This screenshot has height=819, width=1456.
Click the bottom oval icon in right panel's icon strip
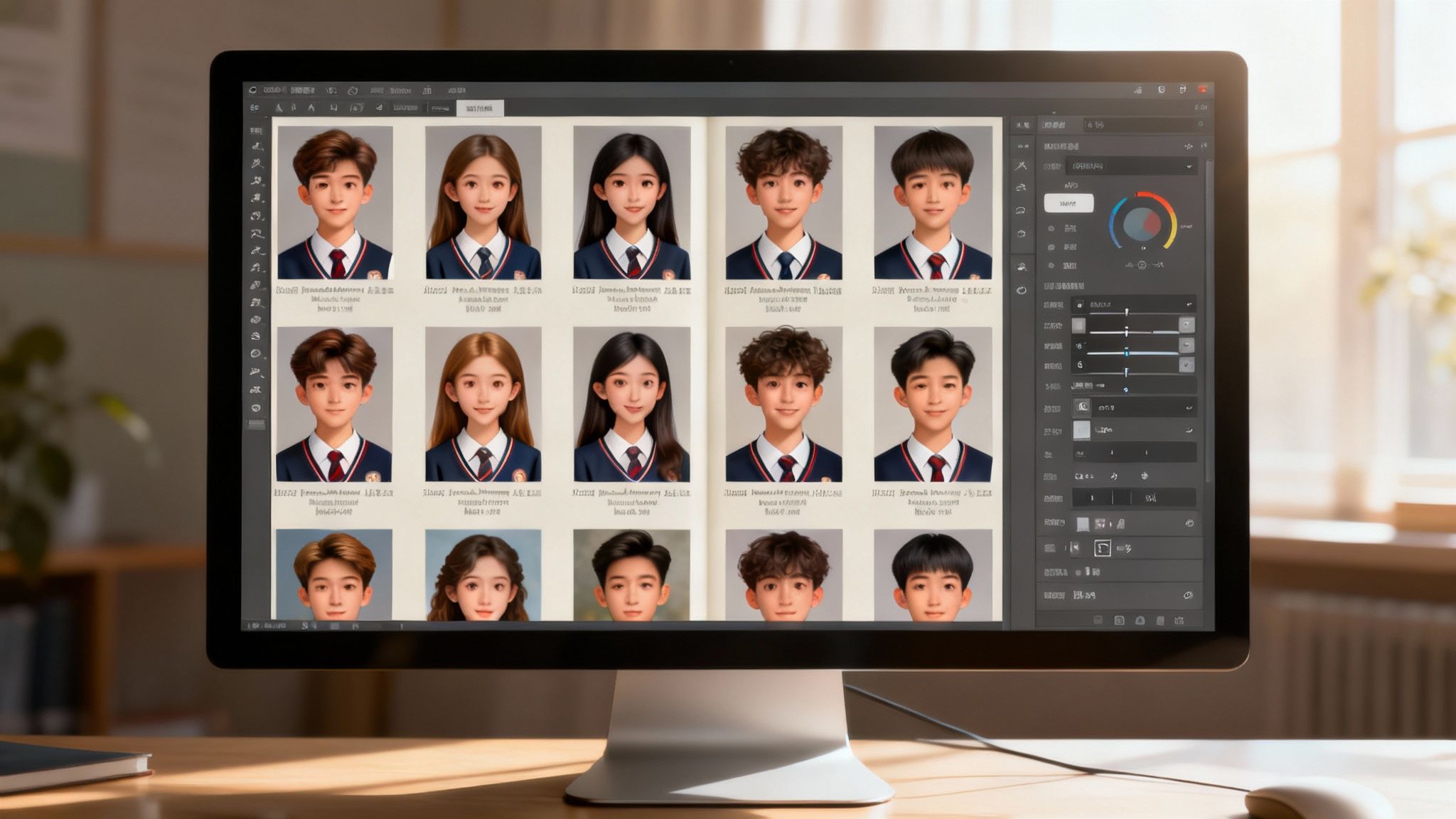click(1022, 290)
